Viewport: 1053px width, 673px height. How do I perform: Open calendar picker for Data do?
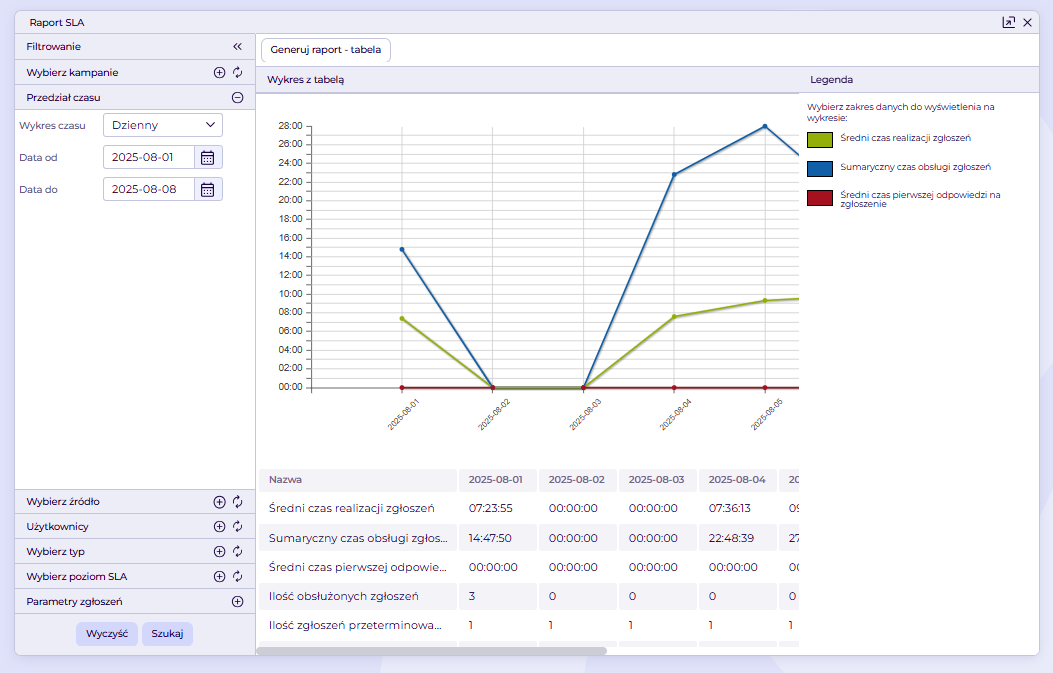click(208, 189)
